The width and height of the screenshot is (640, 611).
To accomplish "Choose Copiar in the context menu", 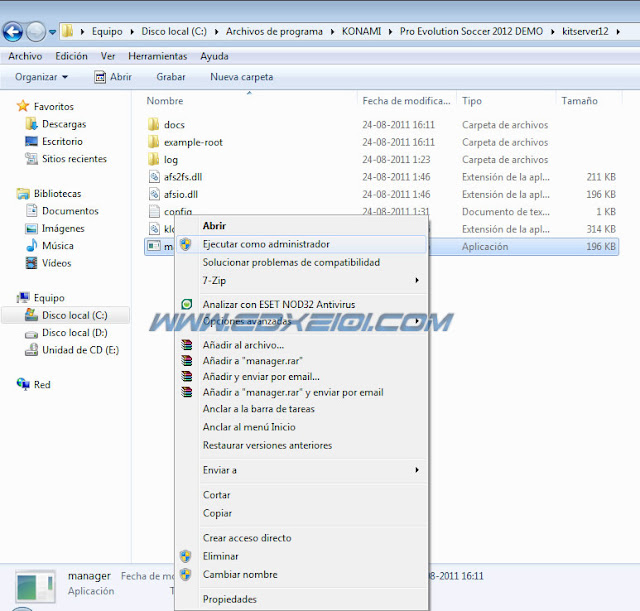I will 301,513.
